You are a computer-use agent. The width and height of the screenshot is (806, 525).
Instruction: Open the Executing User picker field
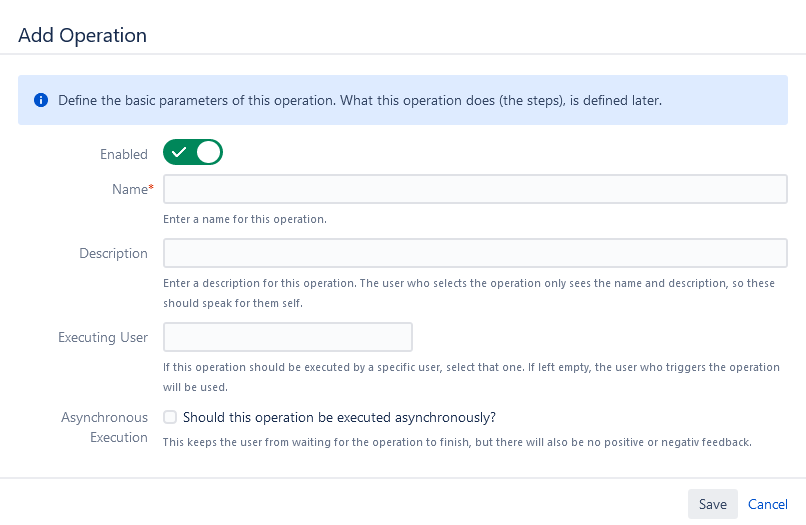288,337
